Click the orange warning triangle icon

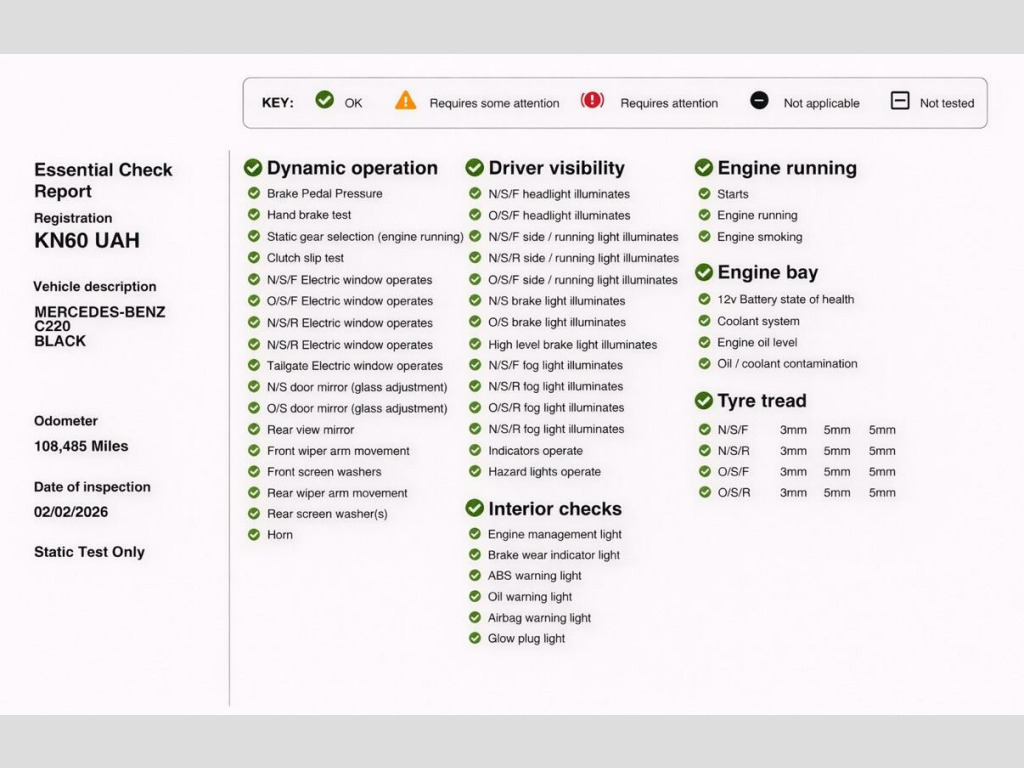coord(405,101)
